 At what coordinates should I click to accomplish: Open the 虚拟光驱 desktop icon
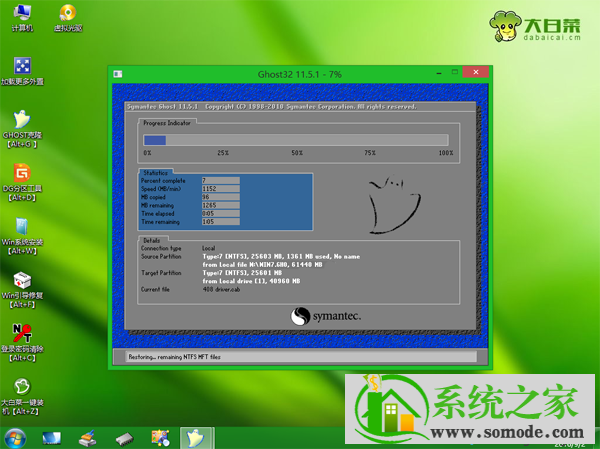[x=68, y=18]
